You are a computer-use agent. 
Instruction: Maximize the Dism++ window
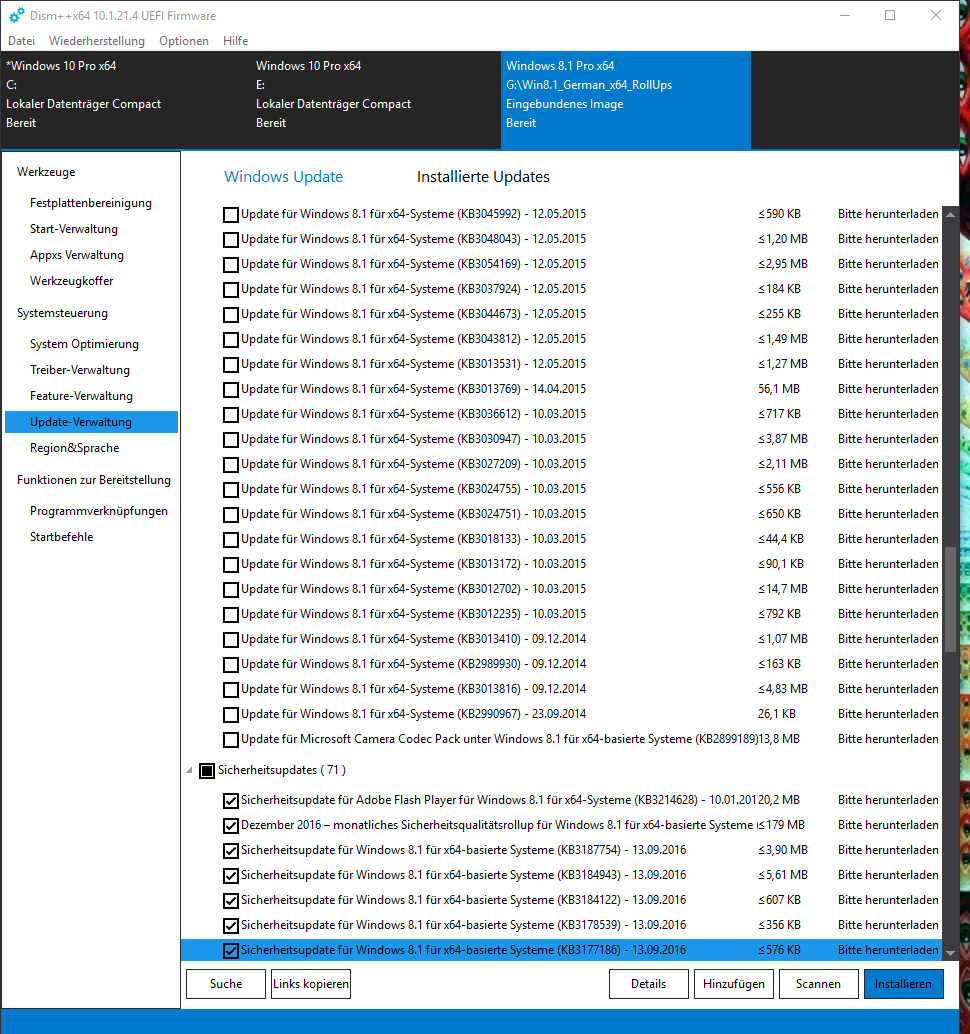(890, 15)
